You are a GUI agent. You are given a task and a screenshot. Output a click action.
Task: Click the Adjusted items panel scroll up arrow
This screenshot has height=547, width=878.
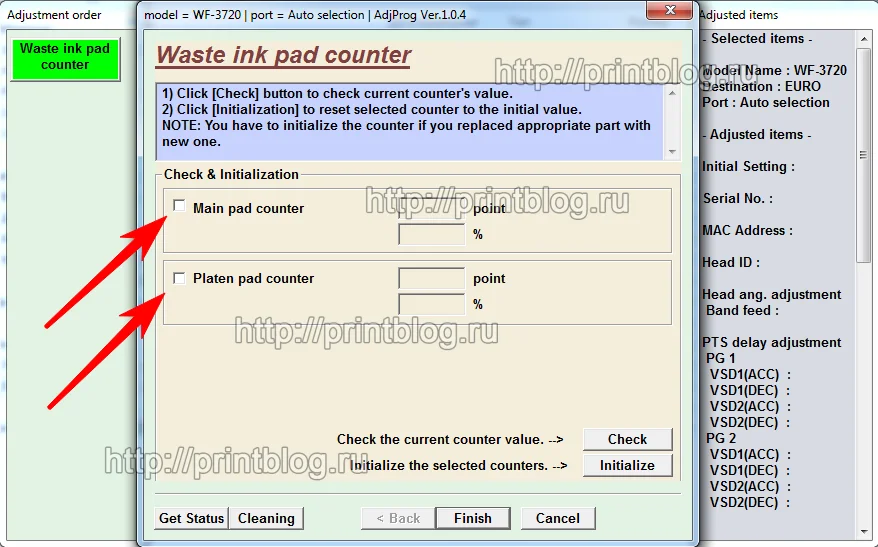(x=863, y=38)
